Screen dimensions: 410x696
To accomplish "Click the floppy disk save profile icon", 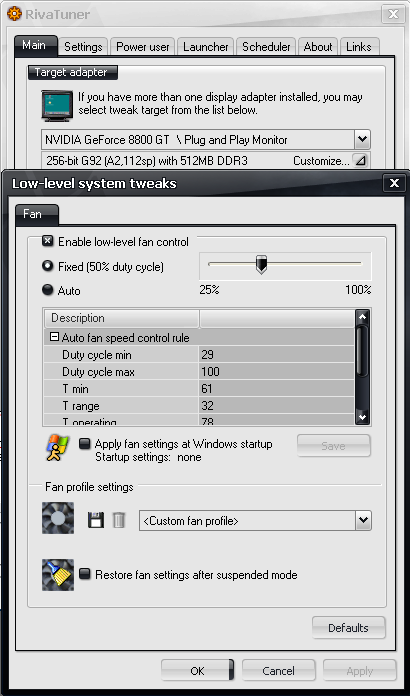I will [x=96, y=520].
